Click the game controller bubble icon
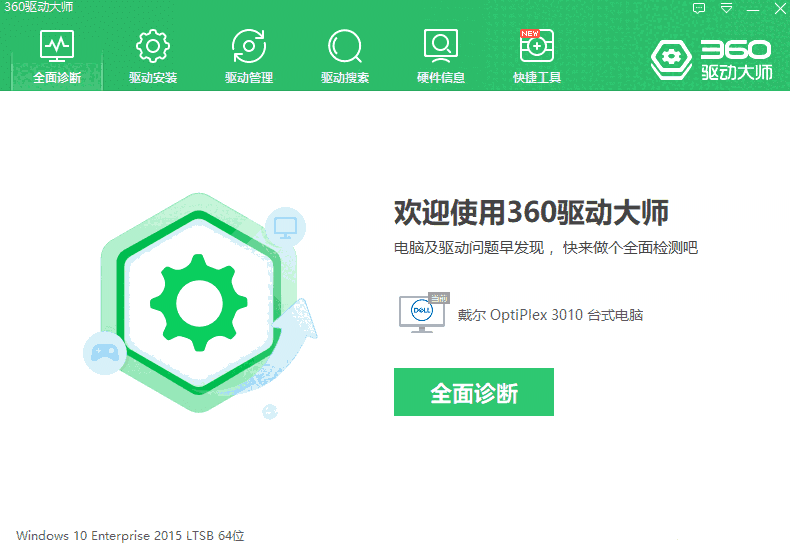 105,353
